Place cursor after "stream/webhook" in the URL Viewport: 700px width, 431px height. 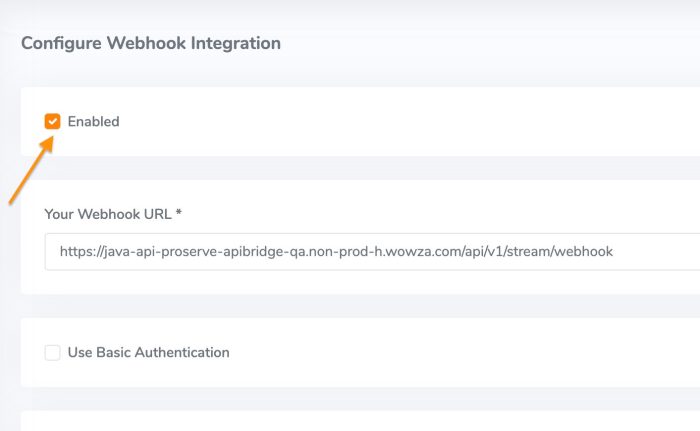[x=613, y=252]
